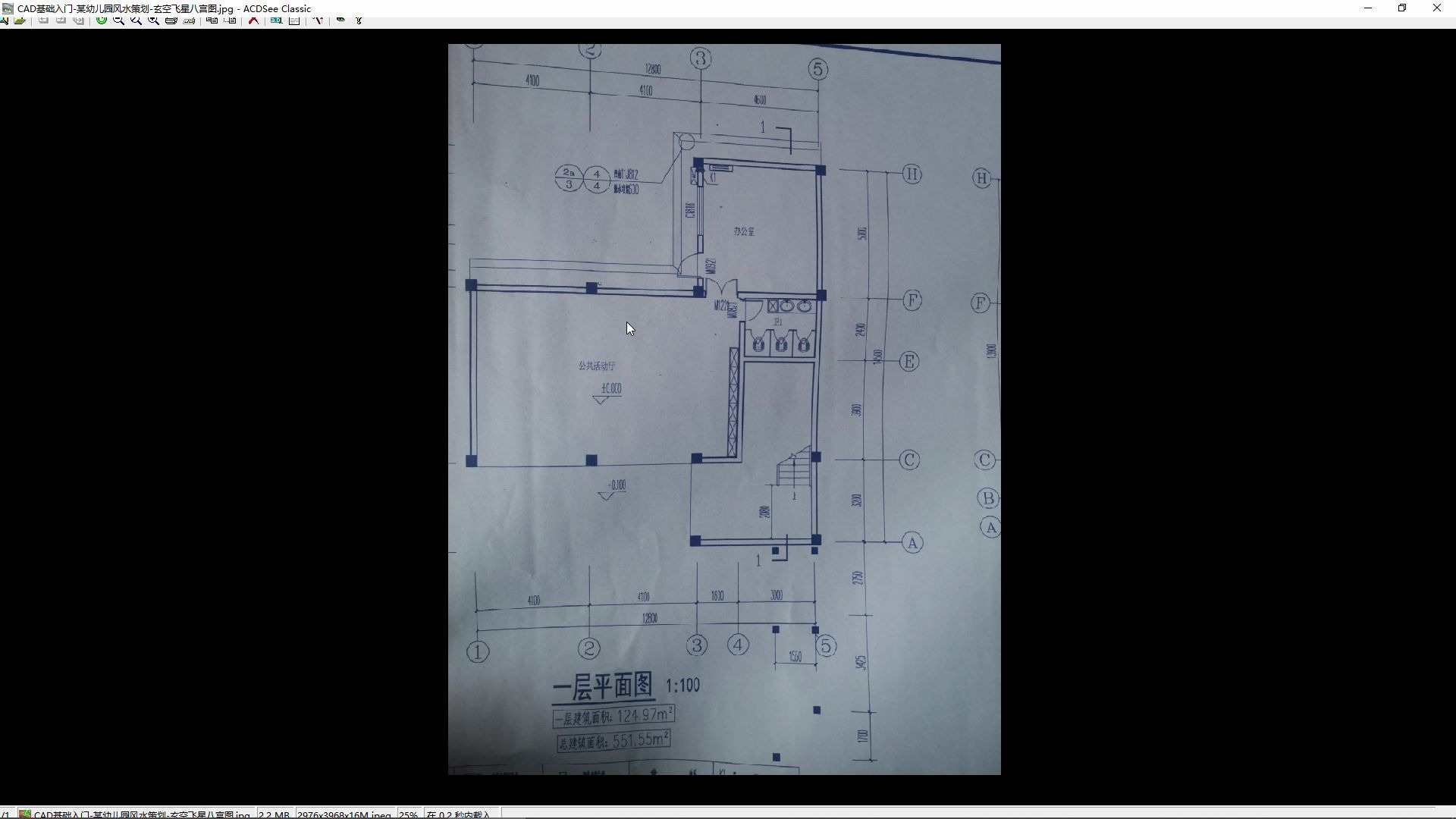
Task: Click the printer icon in toolbar
Action: pyautogui.click(x=171, y=20)
